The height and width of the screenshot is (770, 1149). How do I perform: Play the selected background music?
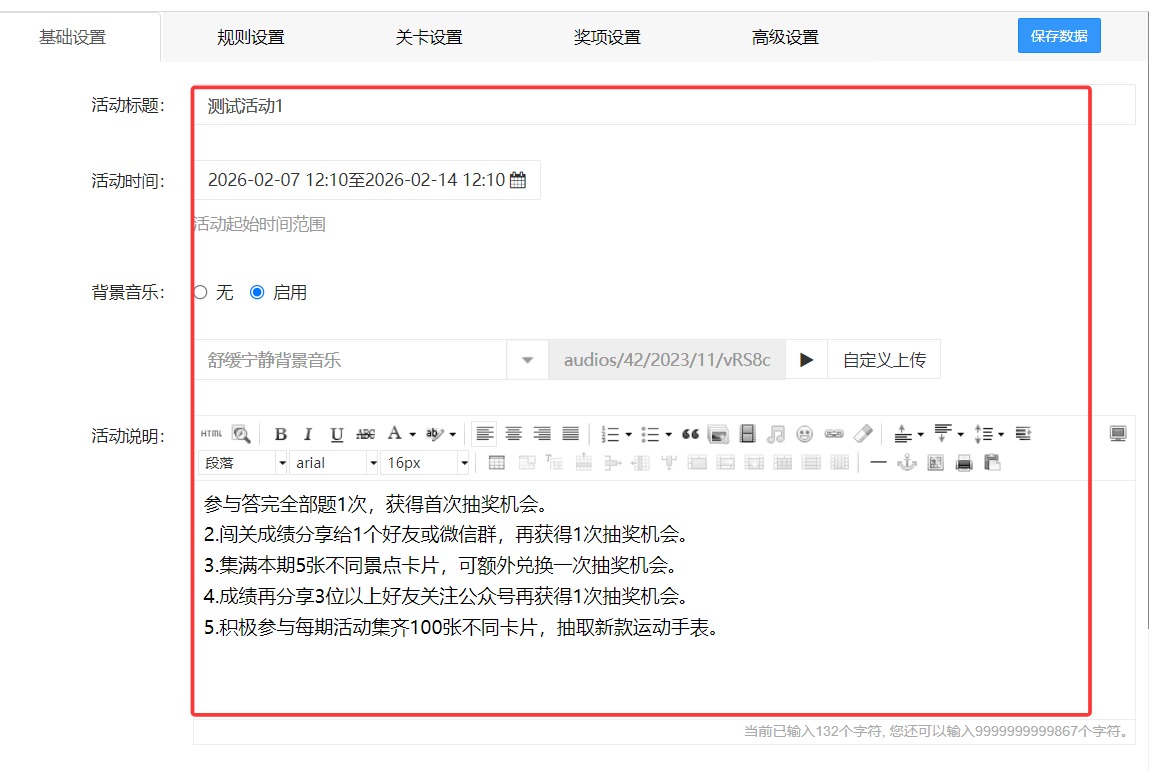tap(807, 360)
